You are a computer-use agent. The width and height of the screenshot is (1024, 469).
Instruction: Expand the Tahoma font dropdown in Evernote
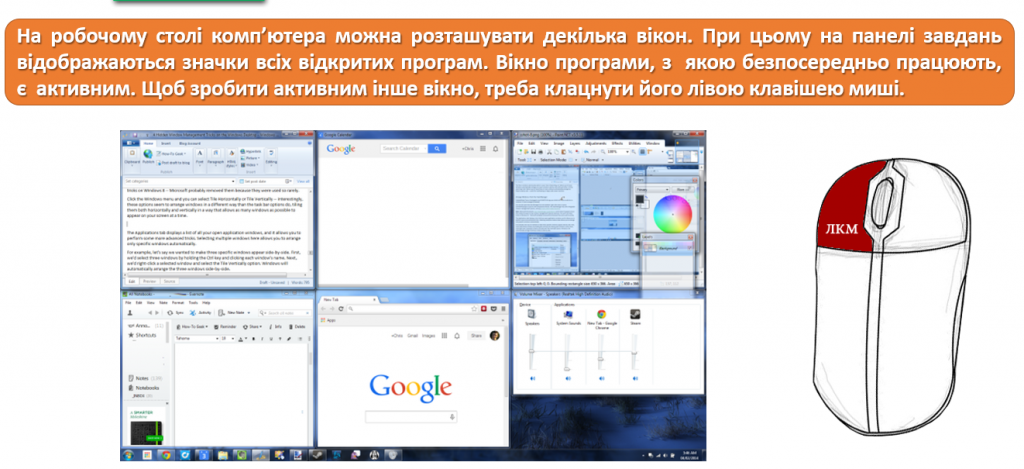tap(219, 338)
